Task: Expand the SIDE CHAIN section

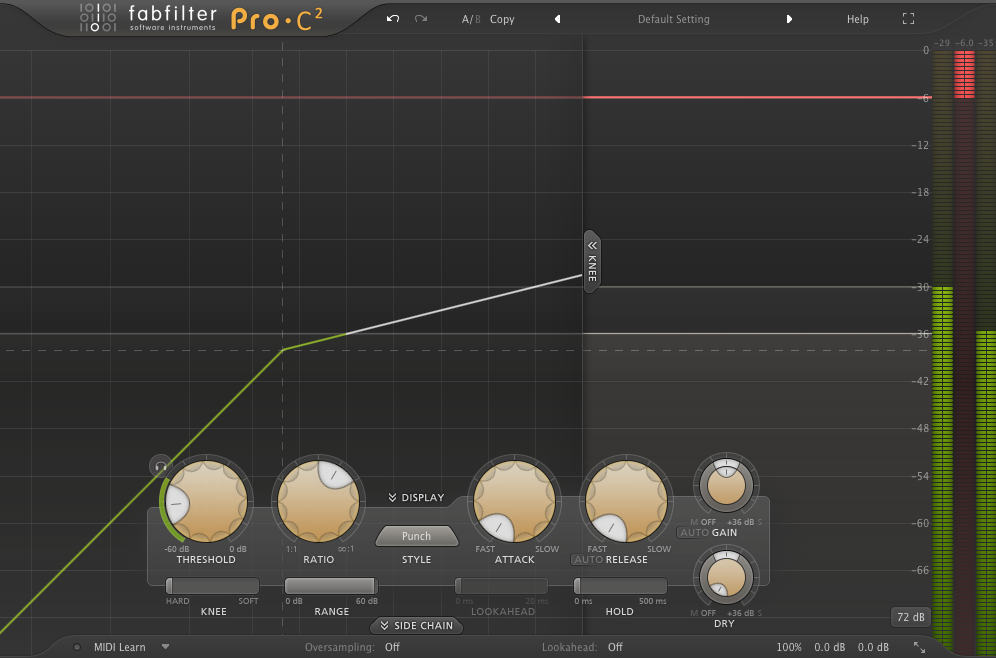Action: 417,626
